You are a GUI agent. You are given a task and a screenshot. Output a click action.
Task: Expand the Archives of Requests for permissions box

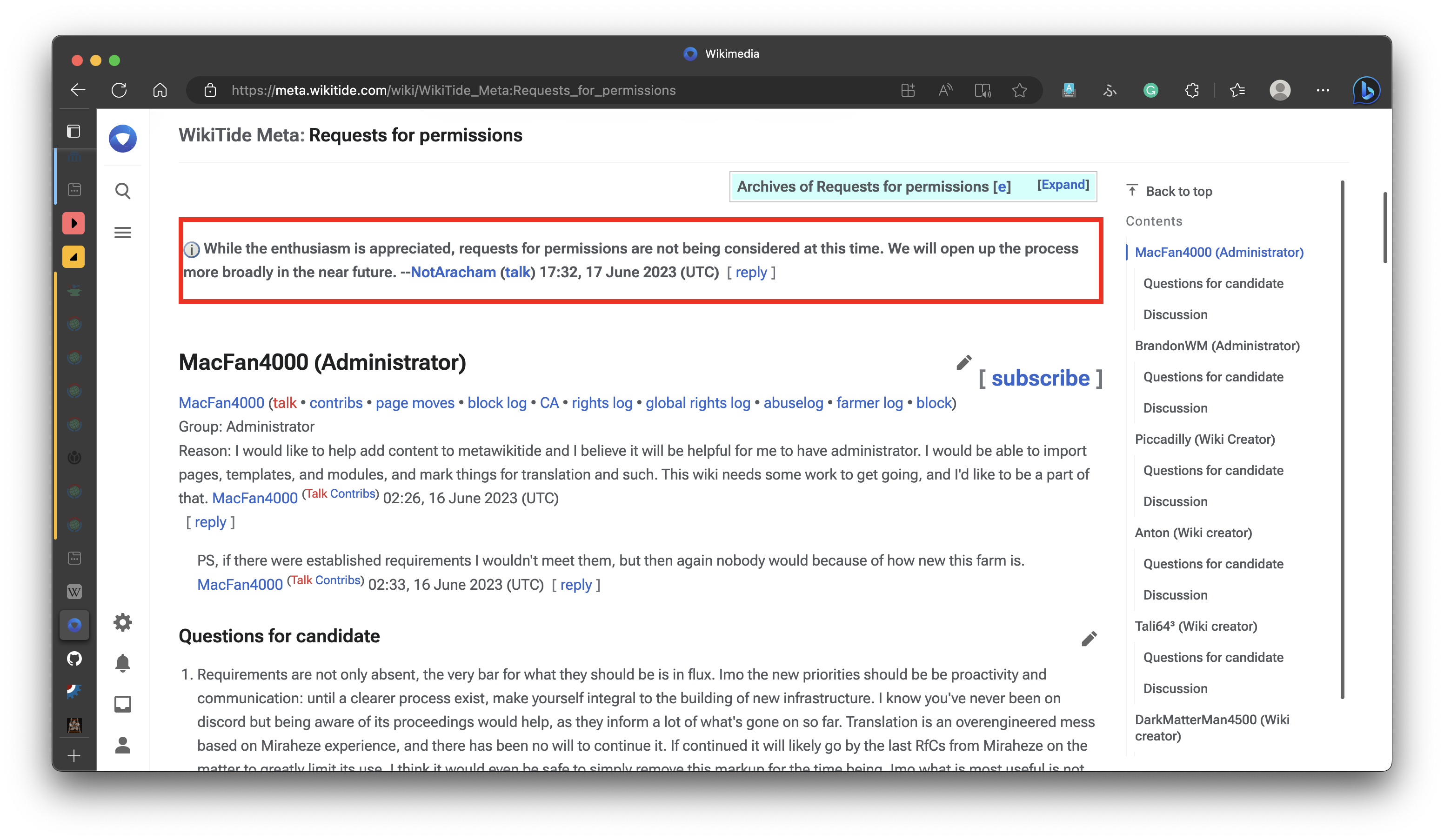tap(1063, 185)
